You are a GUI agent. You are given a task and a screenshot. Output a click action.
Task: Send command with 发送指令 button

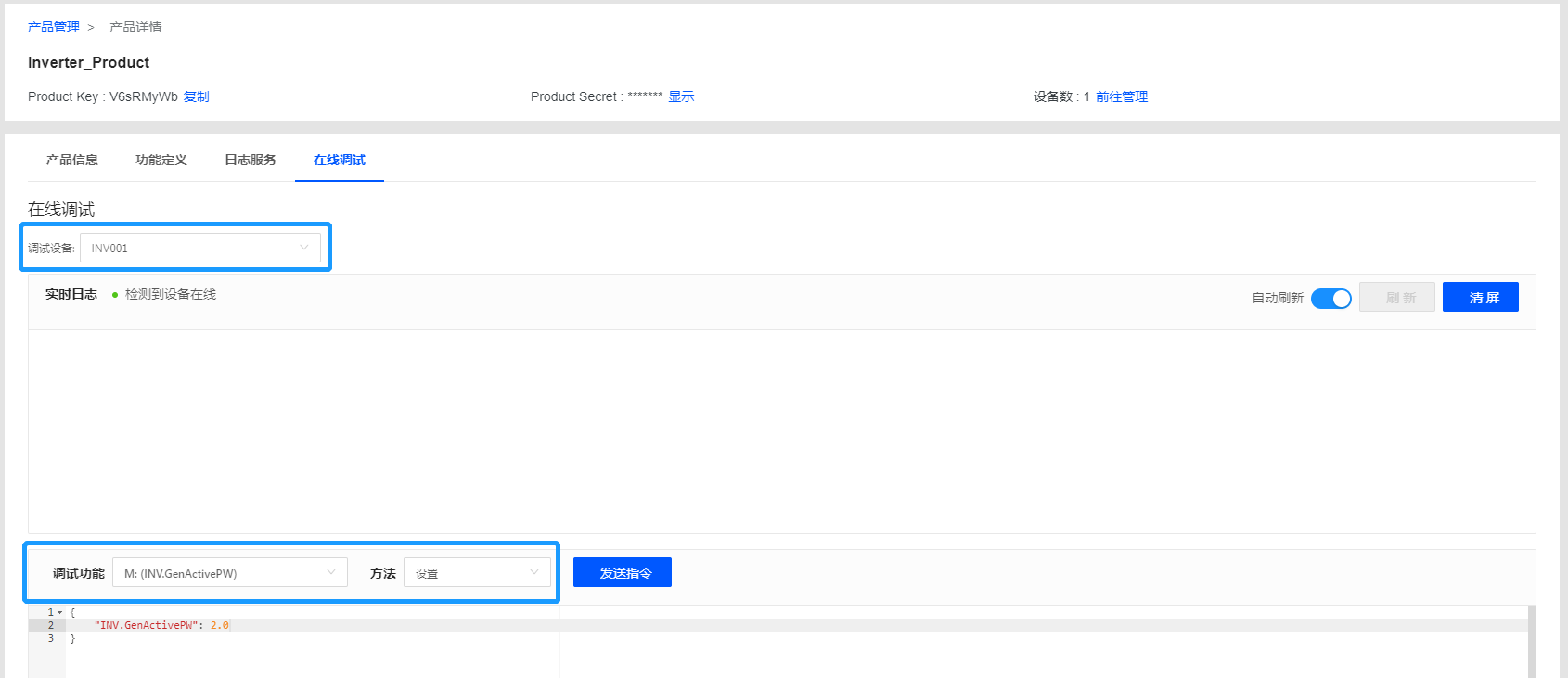tap(623, 572)
